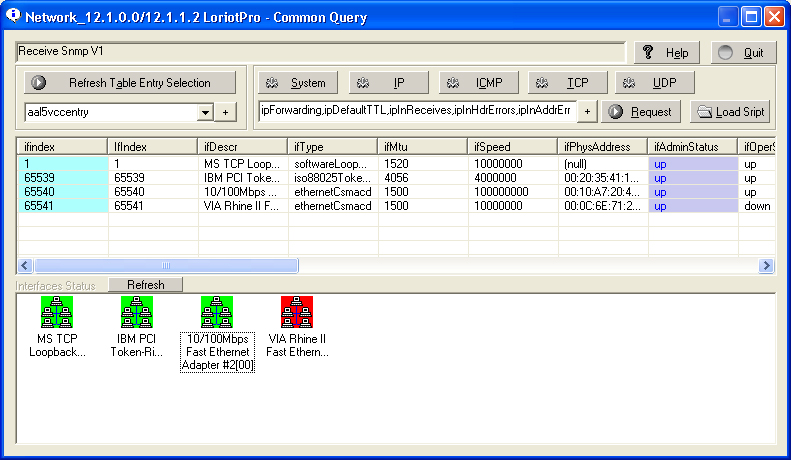Screen dimensions: 791x460
Task: Click the TCP query button
Action: 566,83
